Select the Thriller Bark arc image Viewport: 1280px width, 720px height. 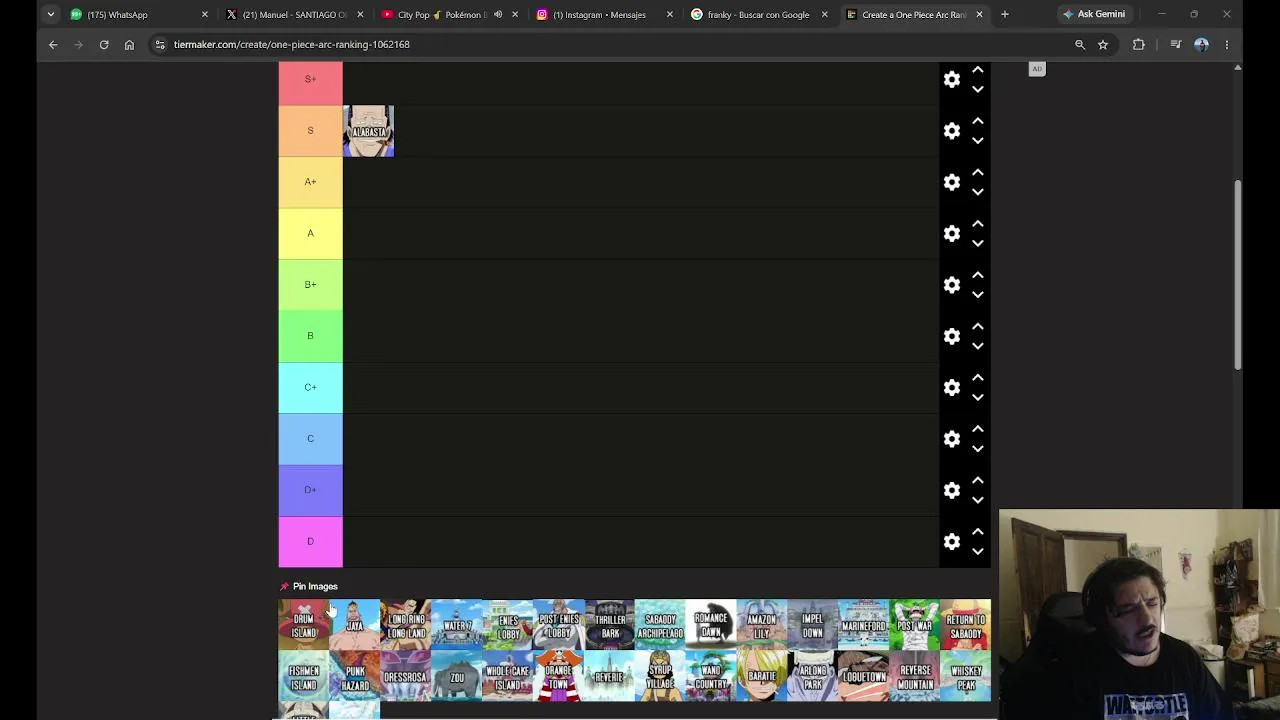pyautogui.click(x=610, y=625)
